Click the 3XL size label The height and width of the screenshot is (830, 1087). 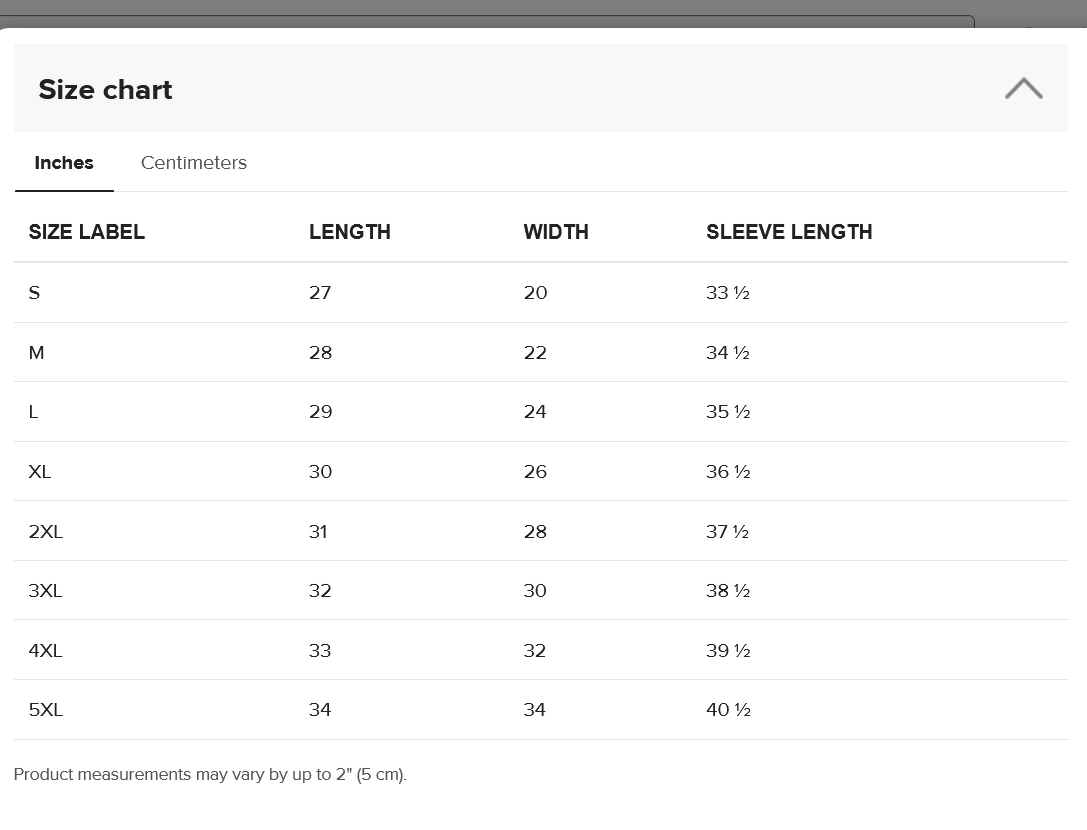click(x=46, y=591)
